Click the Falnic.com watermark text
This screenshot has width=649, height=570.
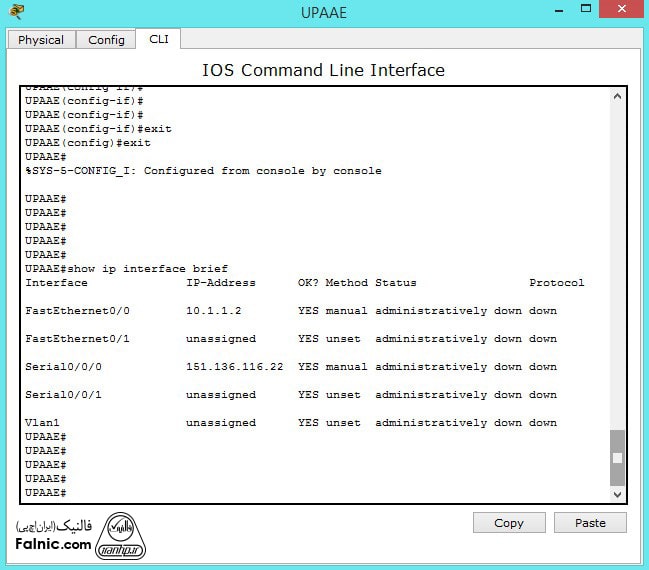click(53, 545)
